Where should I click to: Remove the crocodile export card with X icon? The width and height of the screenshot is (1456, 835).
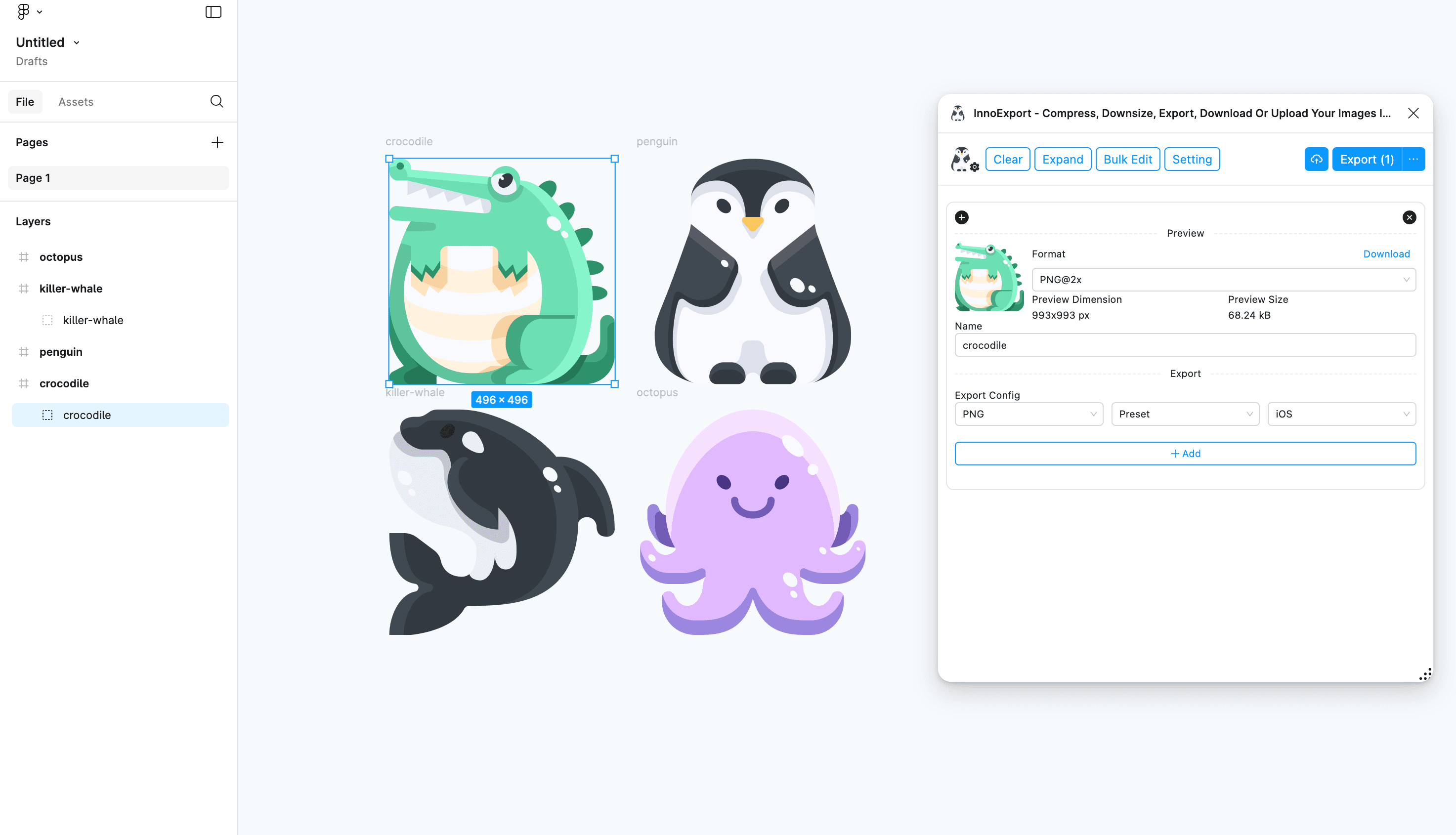(1410, 217)
